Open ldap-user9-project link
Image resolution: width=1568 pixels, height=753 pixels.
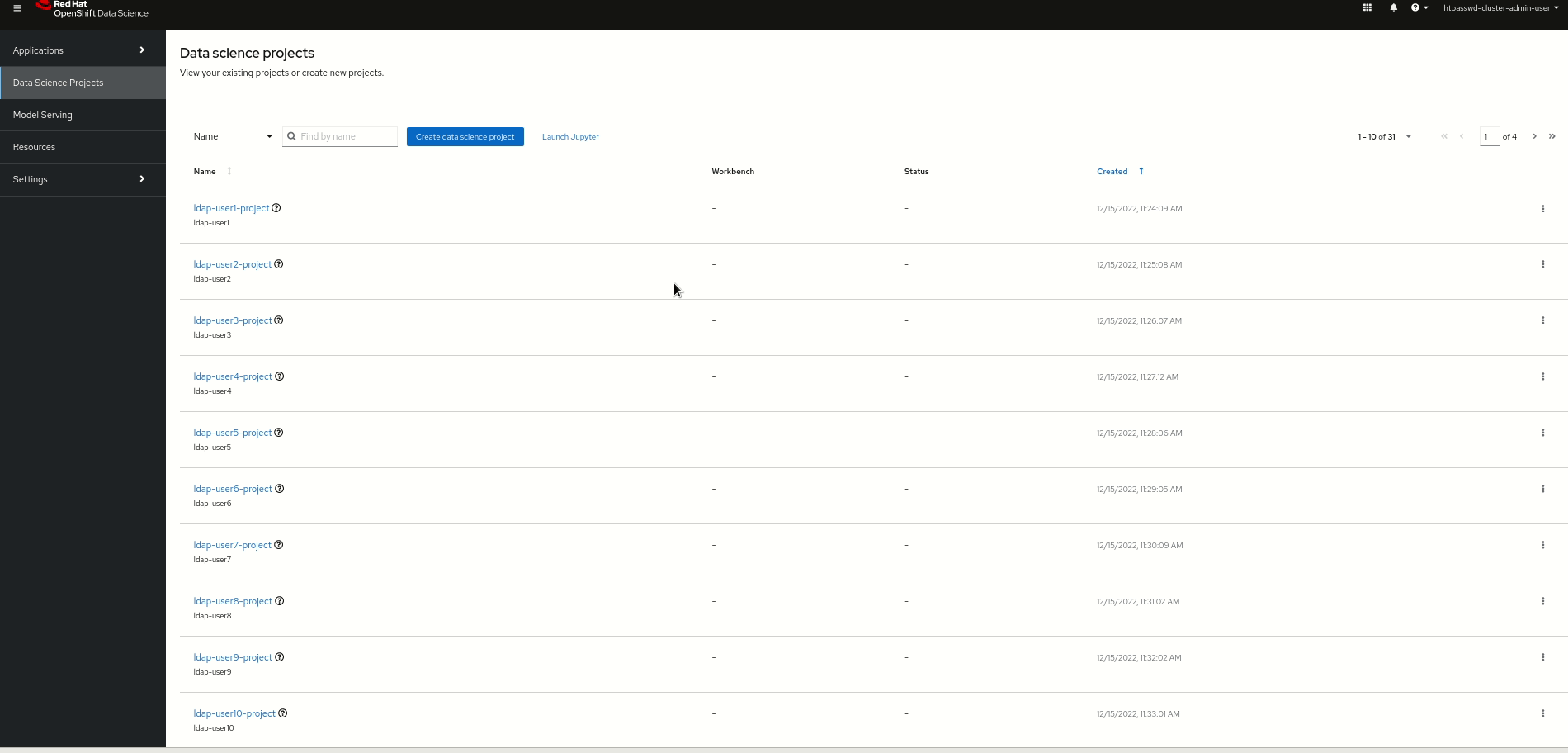point(233,657)
